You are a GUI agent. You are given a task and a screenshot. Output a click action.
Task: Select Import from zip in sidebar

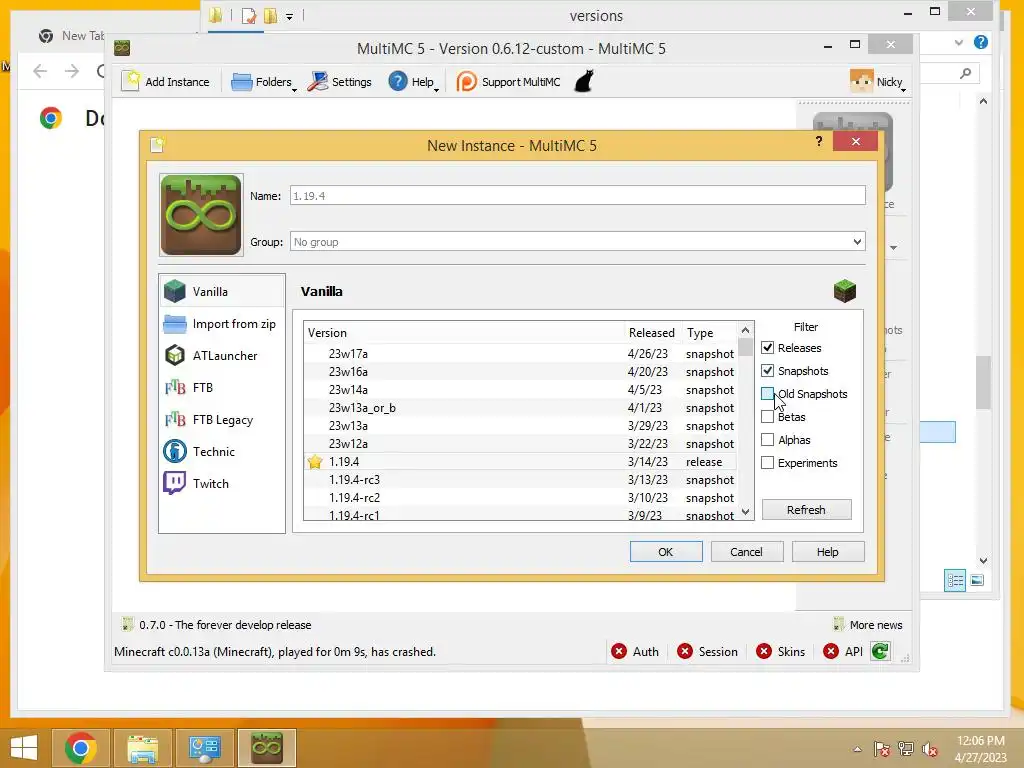[222, 323]
